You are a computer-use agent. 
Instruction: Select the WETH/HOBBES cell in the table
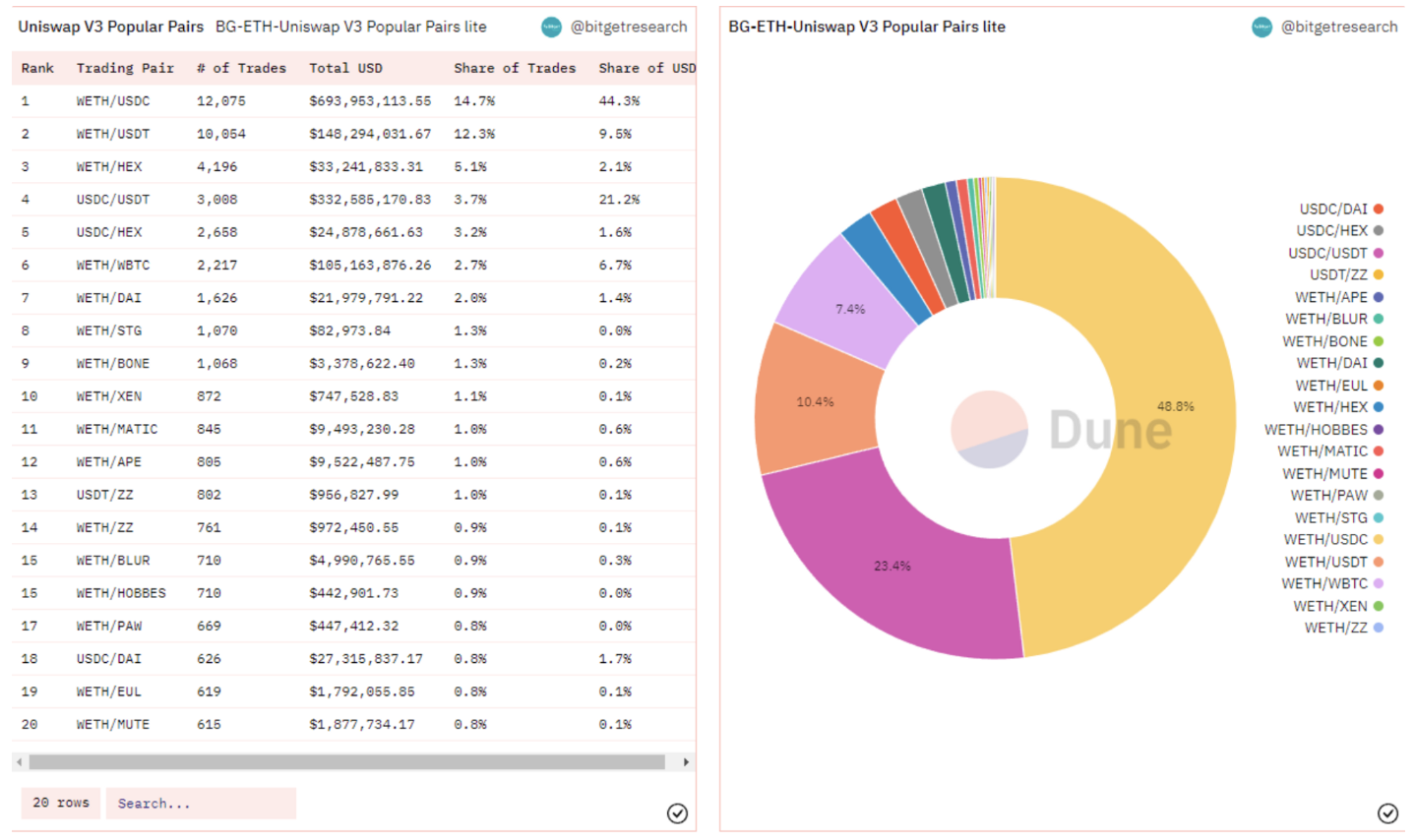coord(121,593)
